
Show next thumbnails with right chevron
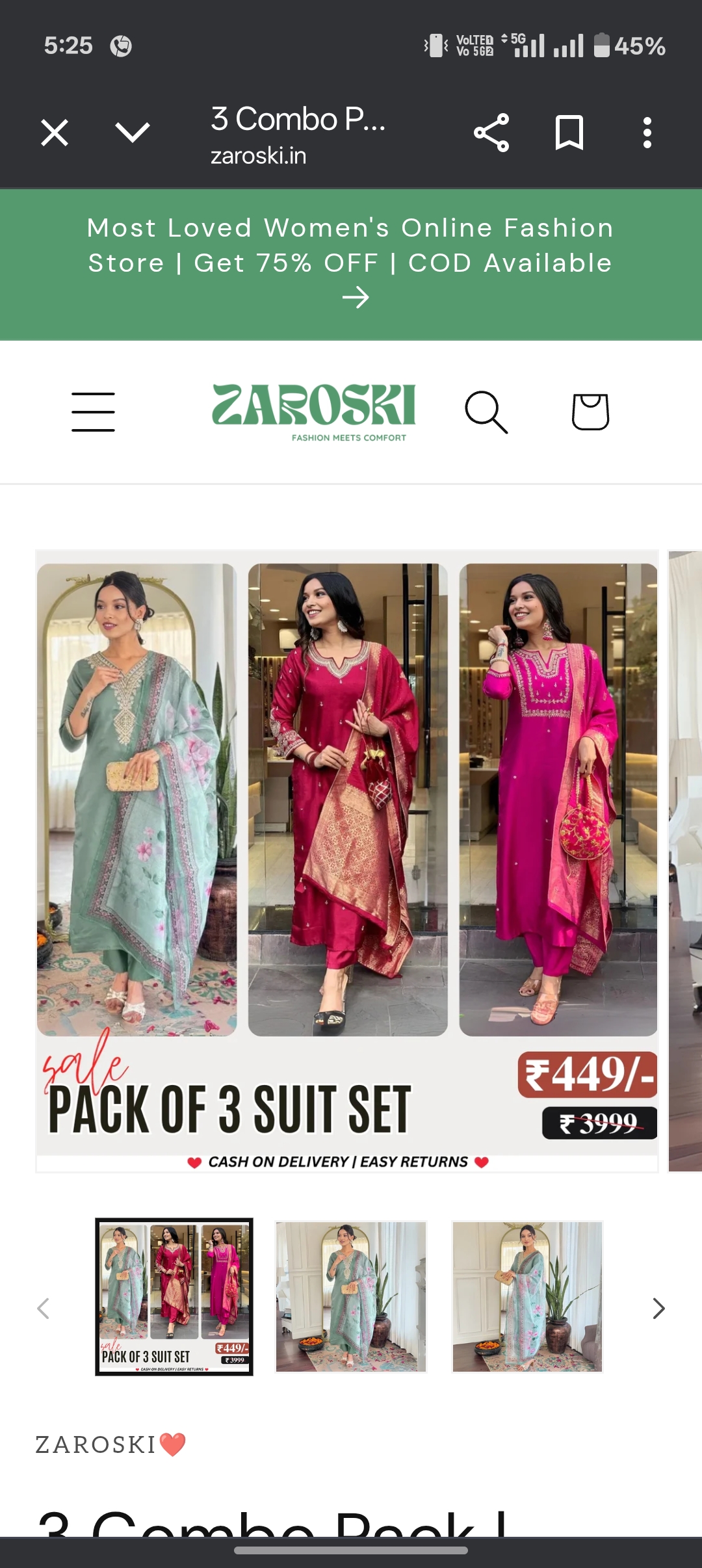pyautogui.click(x=658, y=1309)
